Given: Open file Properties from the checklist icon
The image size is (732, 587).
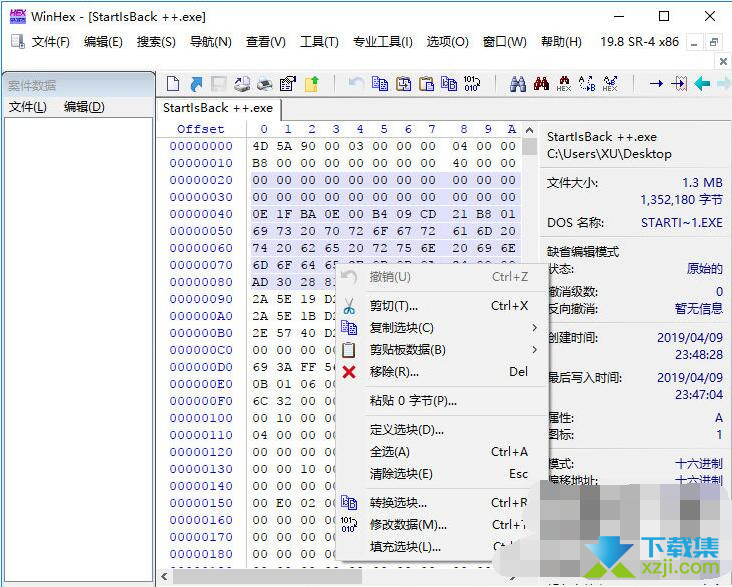Looking at the screenshot, I should pos(288,84).
